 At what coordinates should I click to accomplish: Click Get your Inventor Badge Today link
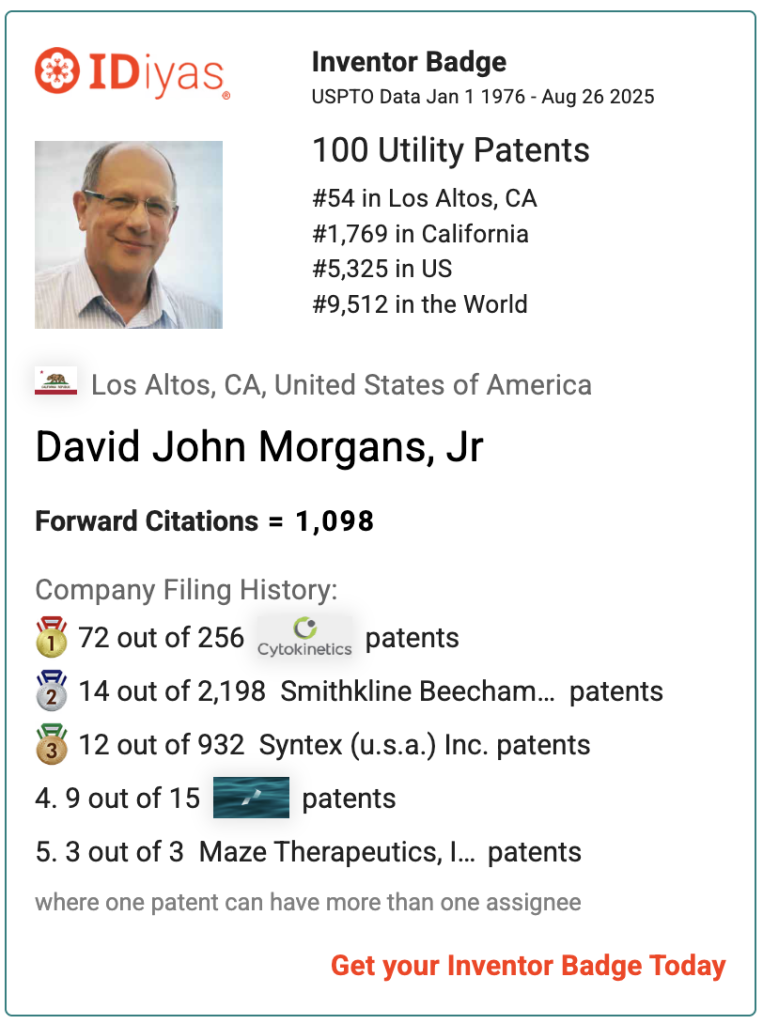[x=528, y=965]
